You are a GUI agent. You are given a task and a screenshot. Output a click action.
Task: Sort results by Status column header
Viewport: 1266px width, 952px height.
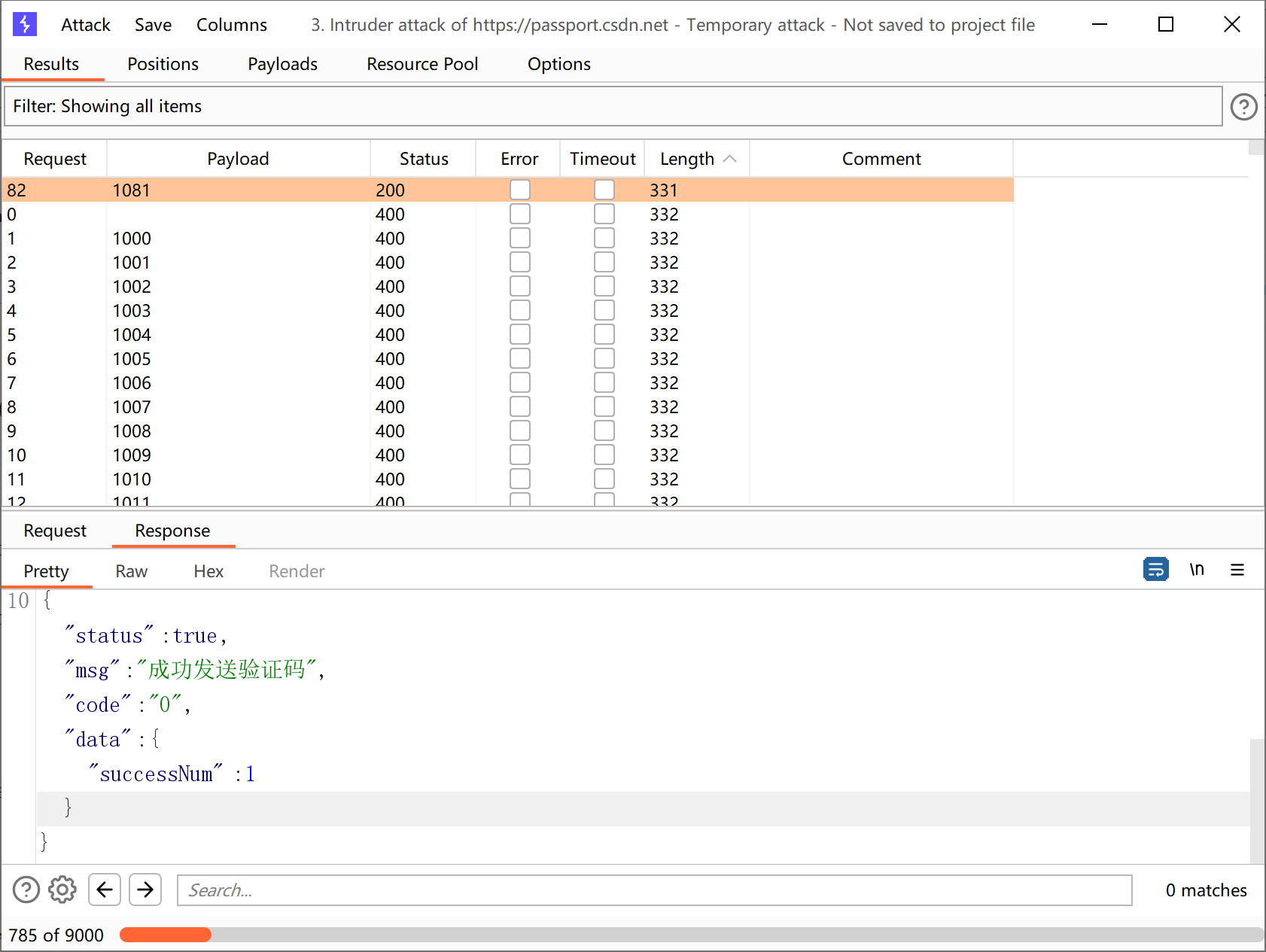point(424,159)
